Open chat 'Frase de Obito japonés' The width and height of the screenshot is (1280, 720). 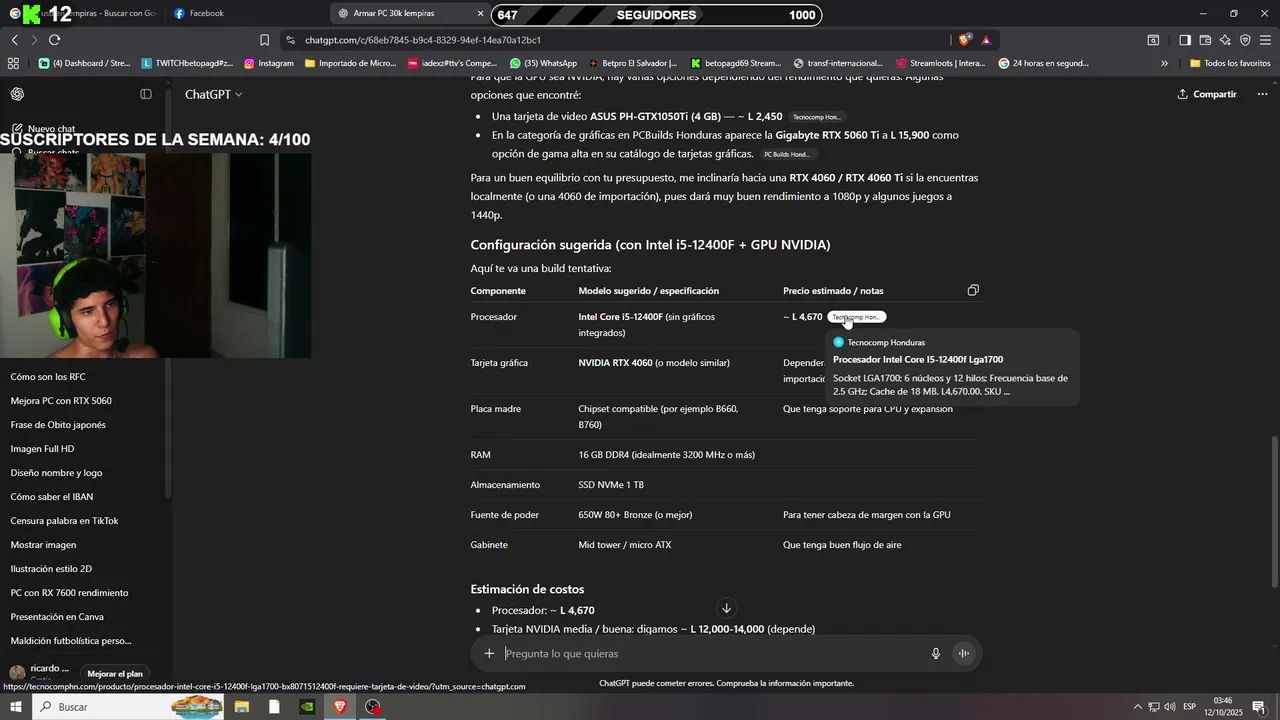[58, 425]
